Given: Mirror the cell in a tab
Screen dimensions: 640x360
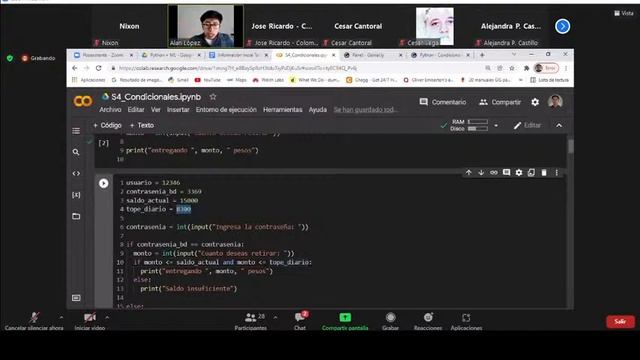Looking at the screenshot, I should click(x=531, y=173).
